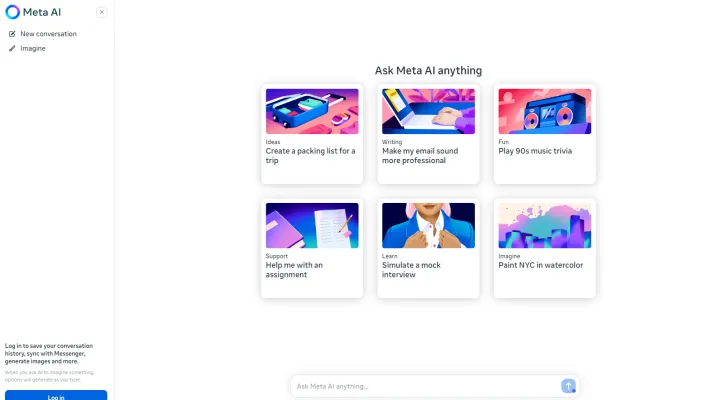The height and width of the screenshot is (400, 708).
Task: Click the Log in button
Action: click(56, 395)
